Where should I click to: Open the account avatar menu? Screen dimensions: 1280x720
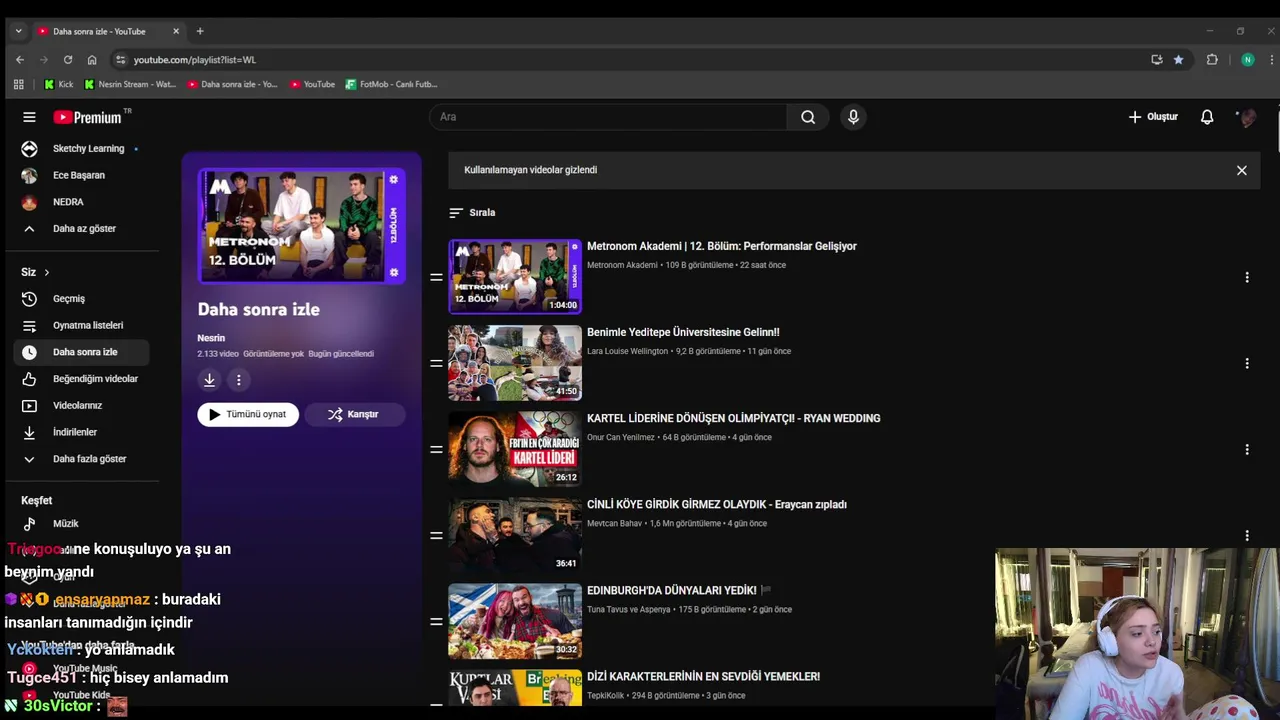pyautogui.click(x=1246, y=117)
